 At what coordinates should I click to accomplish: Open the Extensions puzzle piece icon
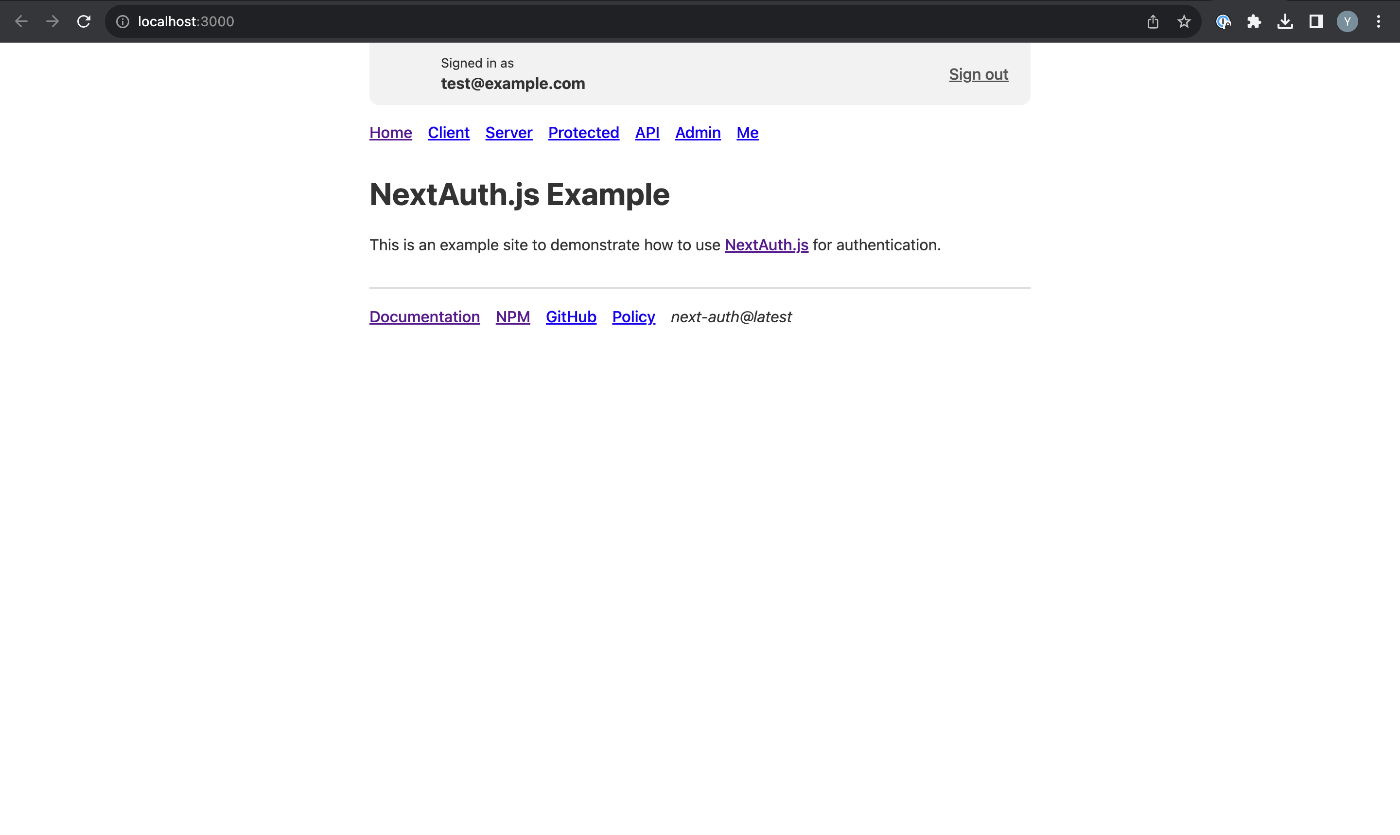(1254, 21)
